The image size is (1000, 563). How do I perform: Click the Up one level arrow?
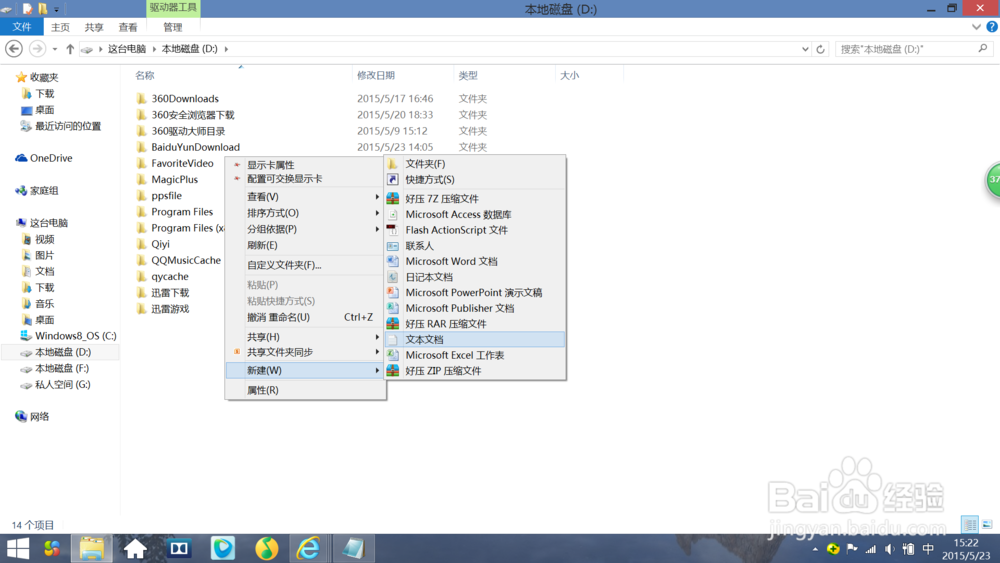coord(70,49)
